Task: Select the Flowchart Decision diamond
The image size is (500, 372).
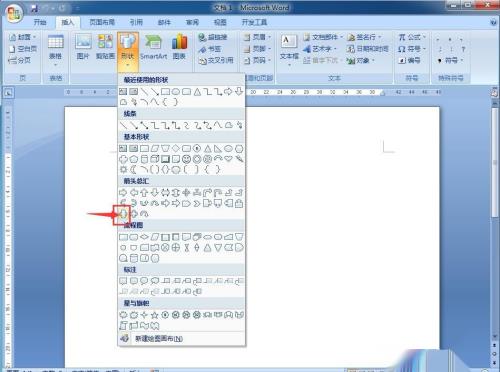Action: click(x=144, y=237)
